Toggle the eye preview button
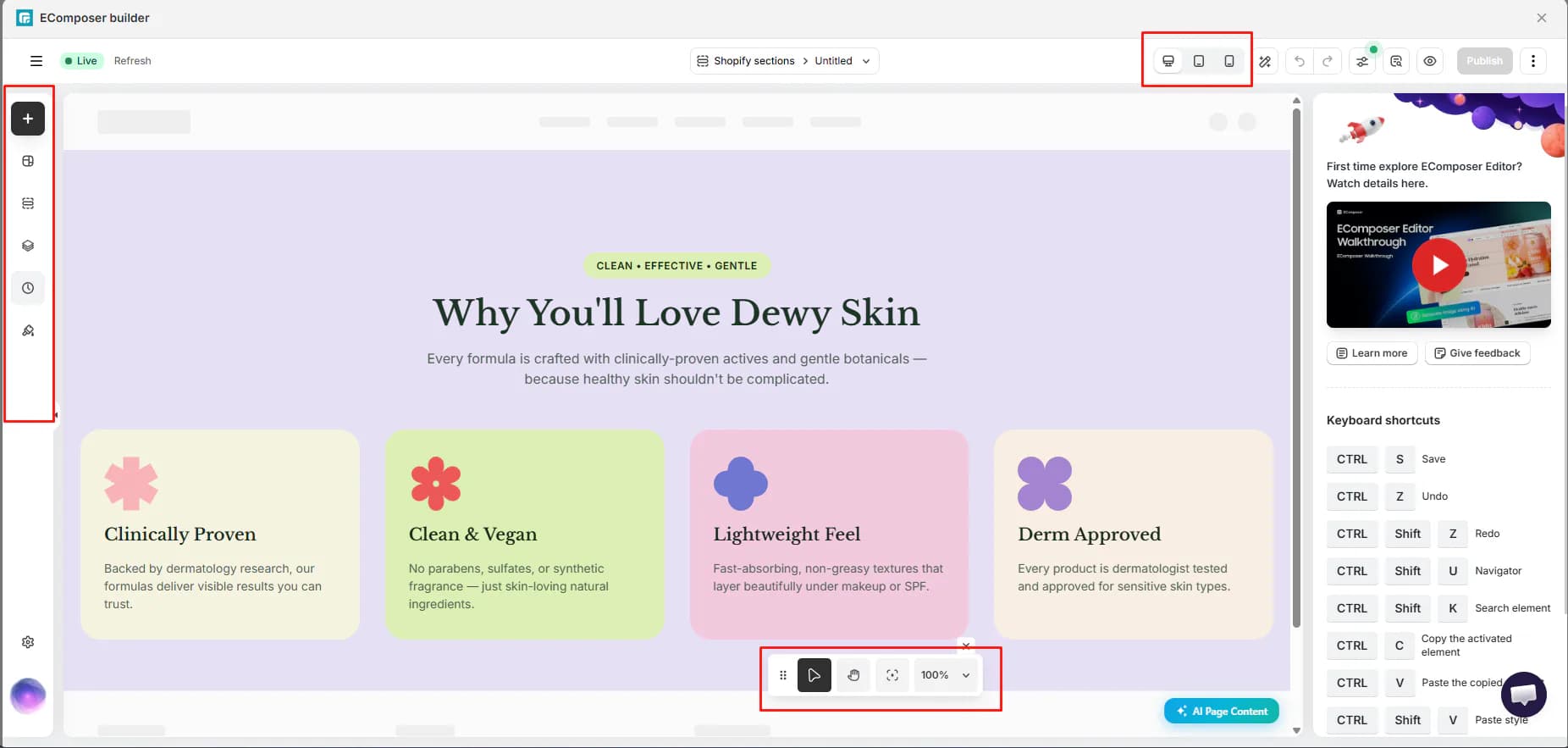This screenshot has height=748, width=1568. coord(1430,61)
